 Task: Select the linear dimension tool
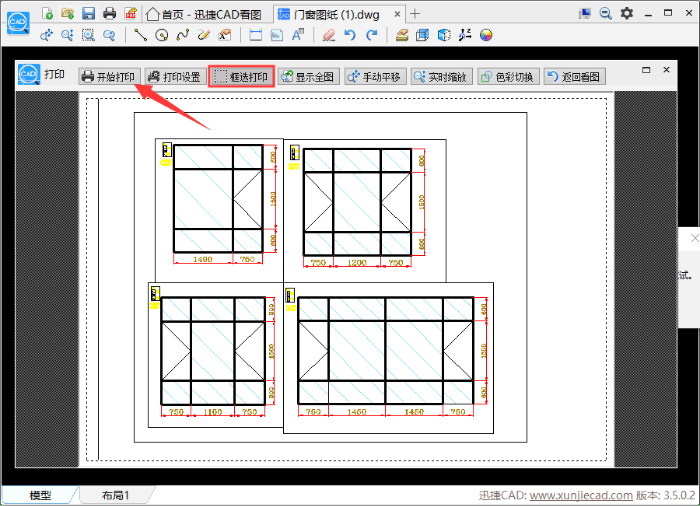(256, 35)
